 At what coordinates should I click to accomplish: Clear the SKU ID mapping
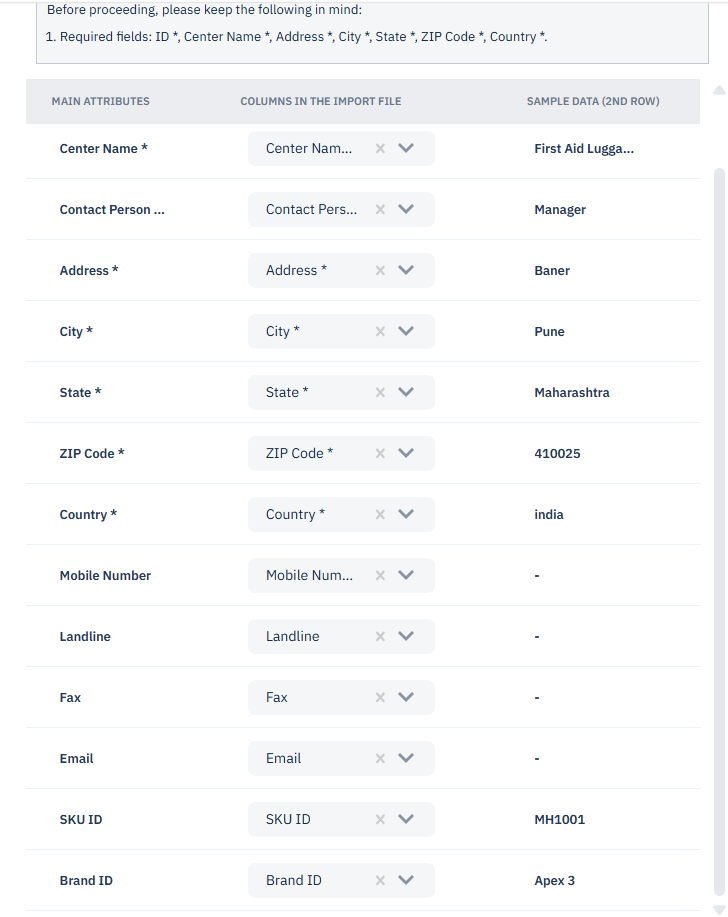(380, 820)
